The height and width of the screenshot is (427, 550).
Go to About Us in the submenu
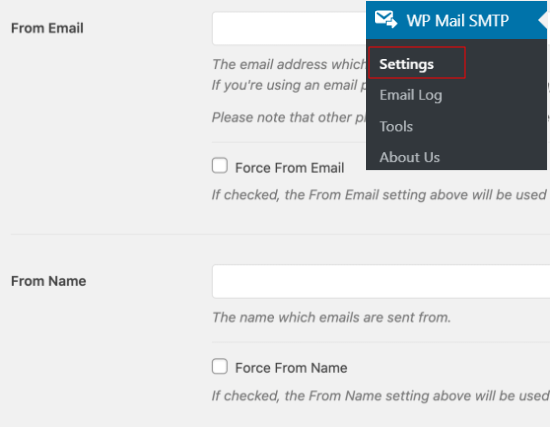[409, 157]
